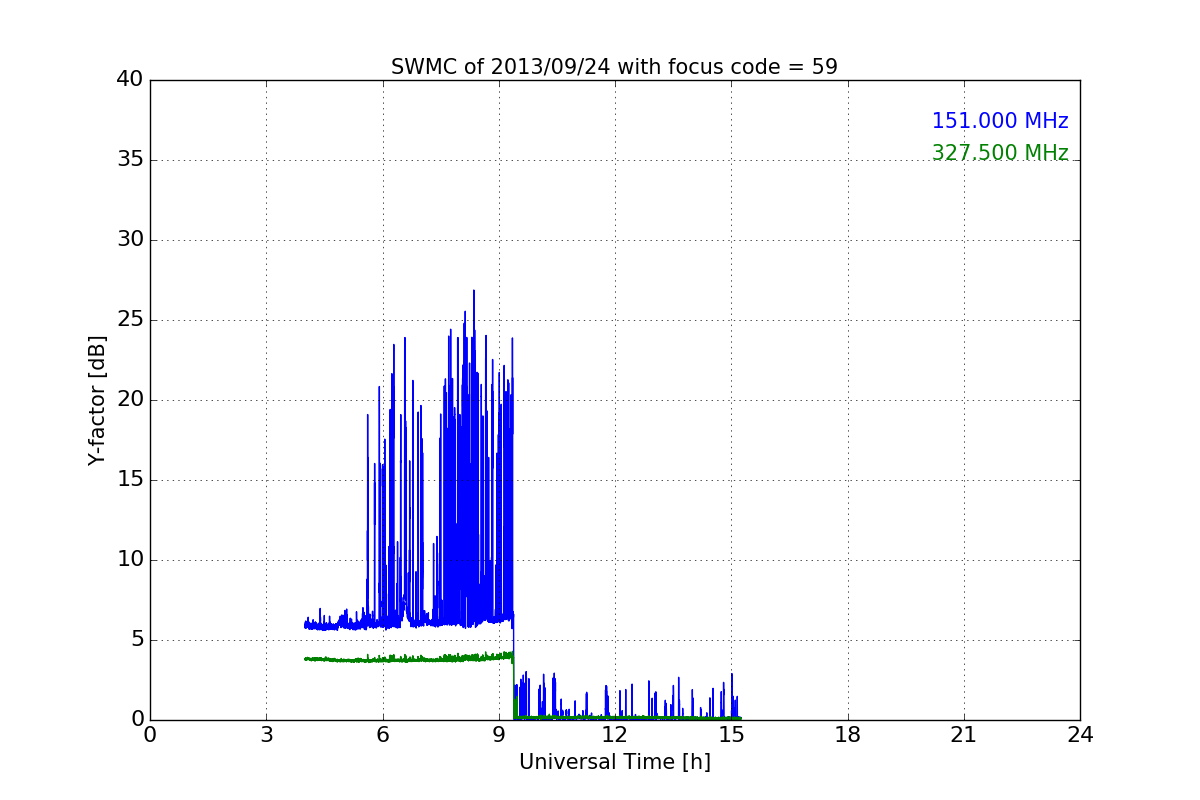Click the '3' tick on the time axis

[x=266, y=735]
